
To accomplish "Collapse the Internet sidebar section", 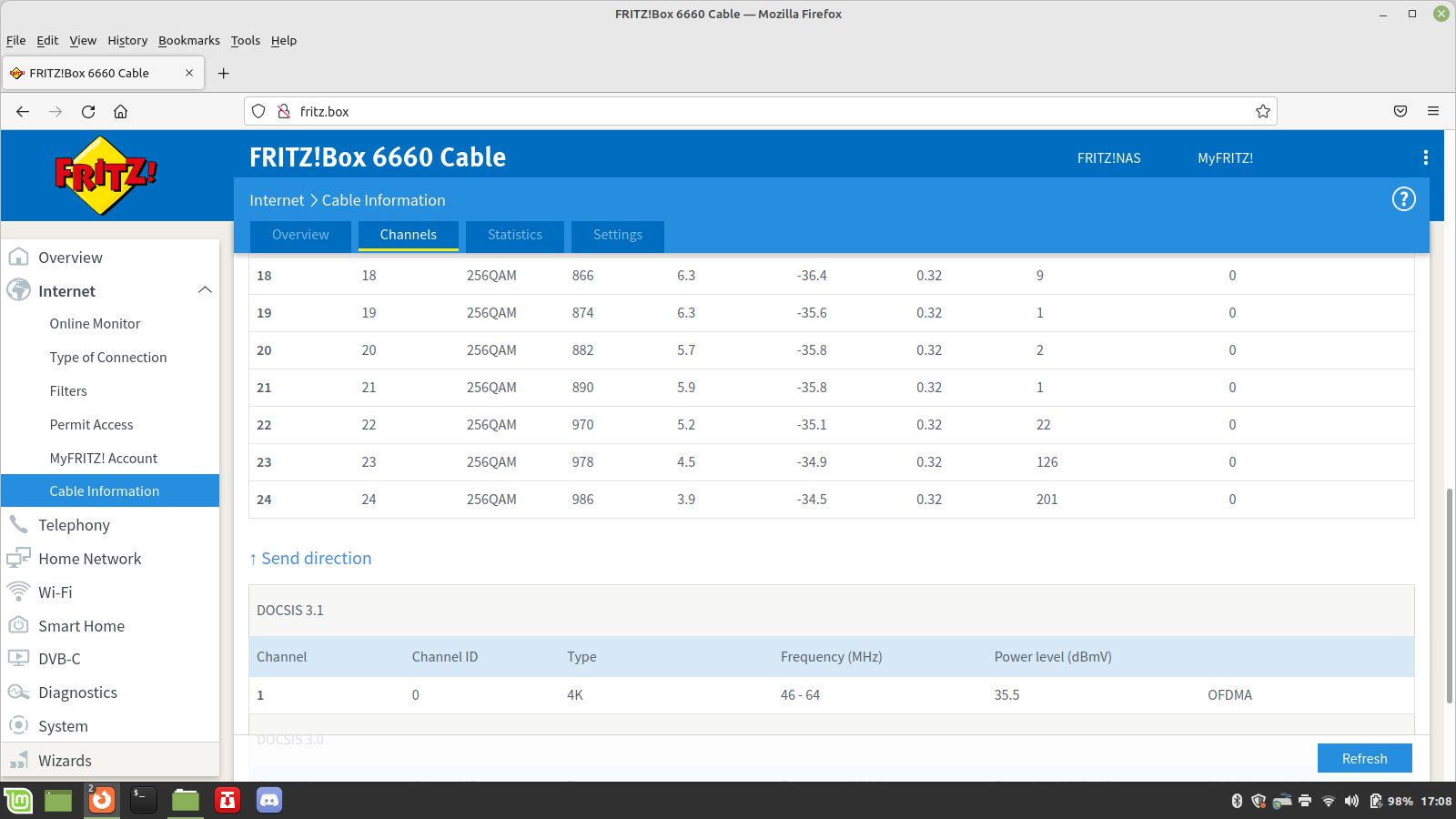I will pyautogui.click(x=205, y=290).
